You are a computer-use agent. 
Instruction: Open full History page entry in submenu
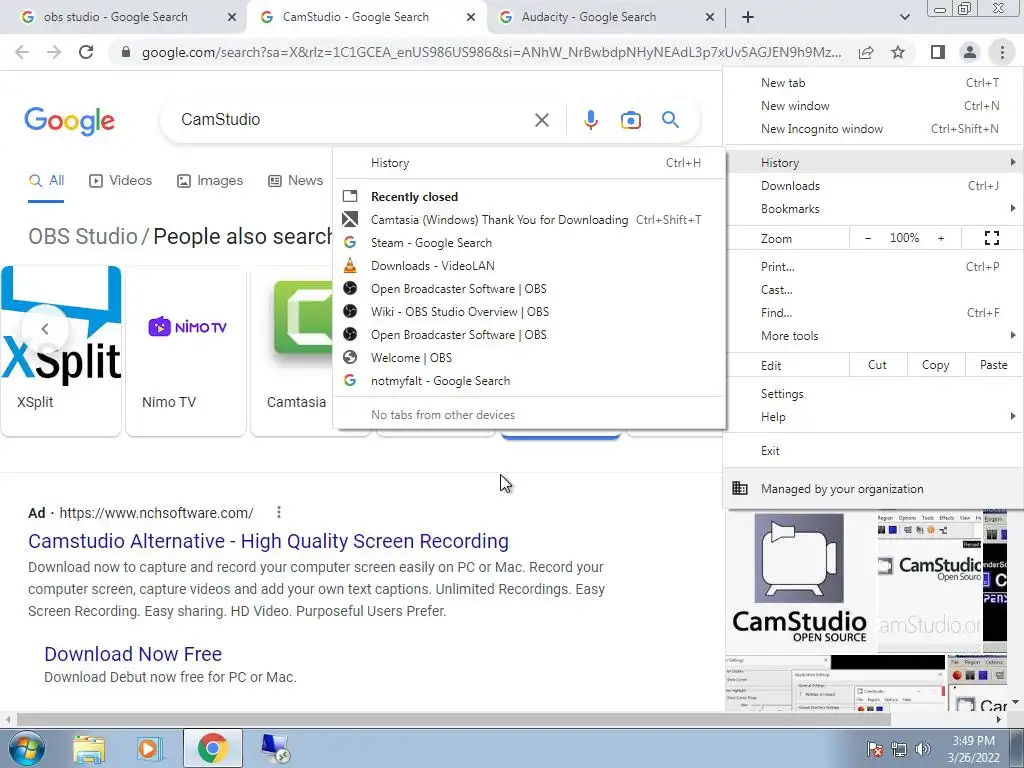coord(529,163)
